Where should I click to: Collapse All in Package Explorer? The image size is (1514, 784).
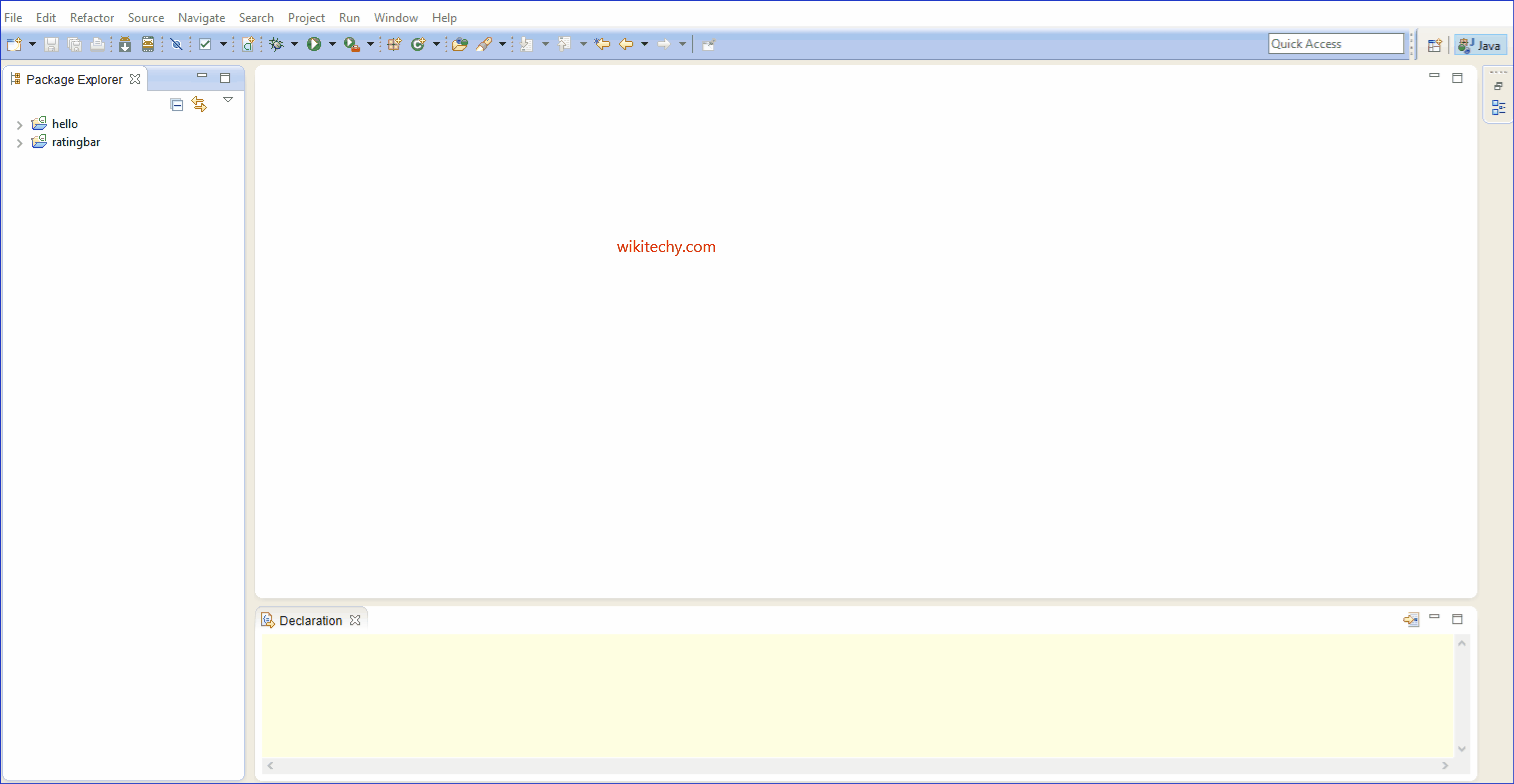[x=177, y=104]
